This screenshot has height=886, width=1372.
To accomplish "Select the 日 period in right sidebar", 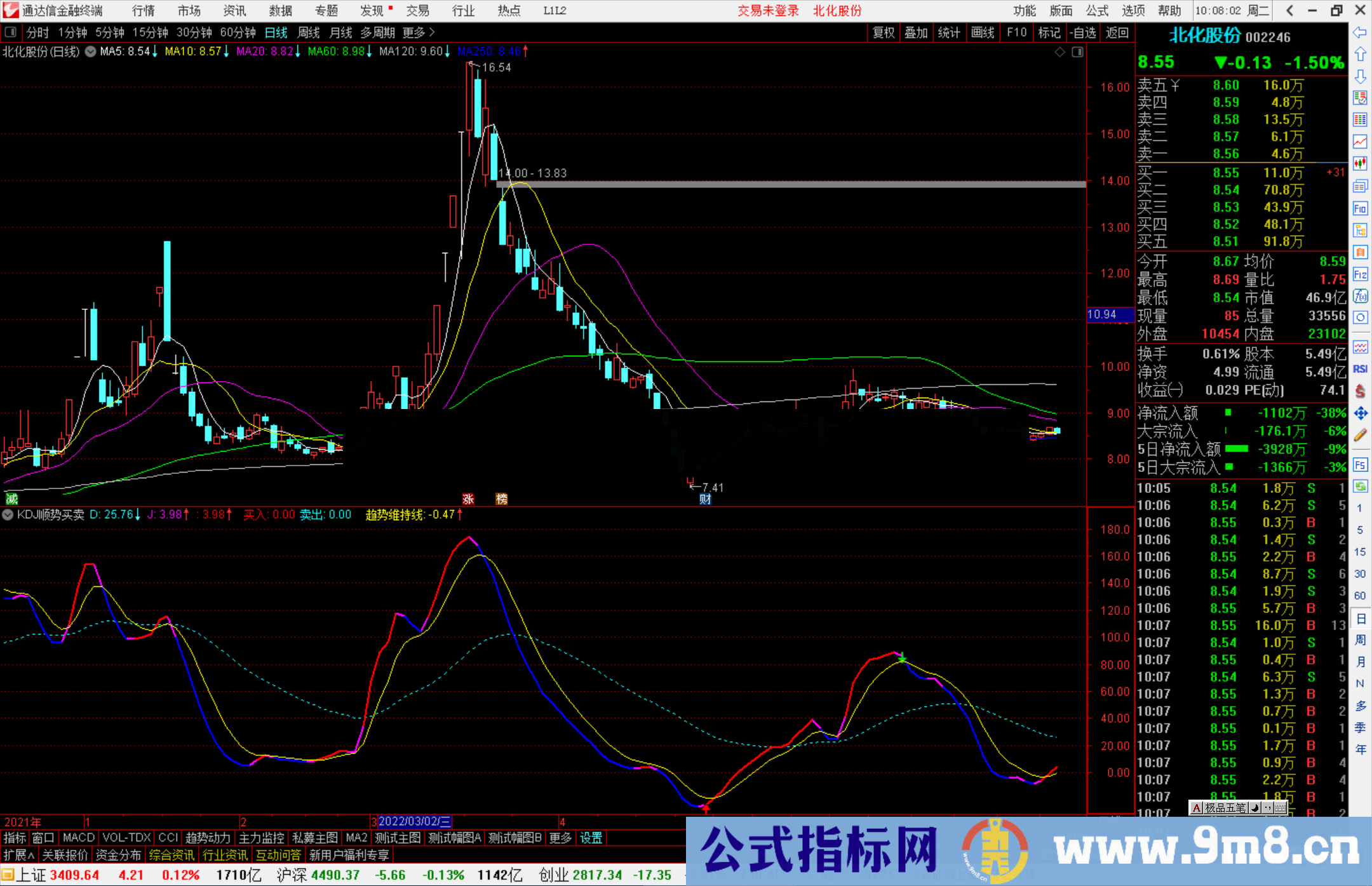I will (1360, 619).
